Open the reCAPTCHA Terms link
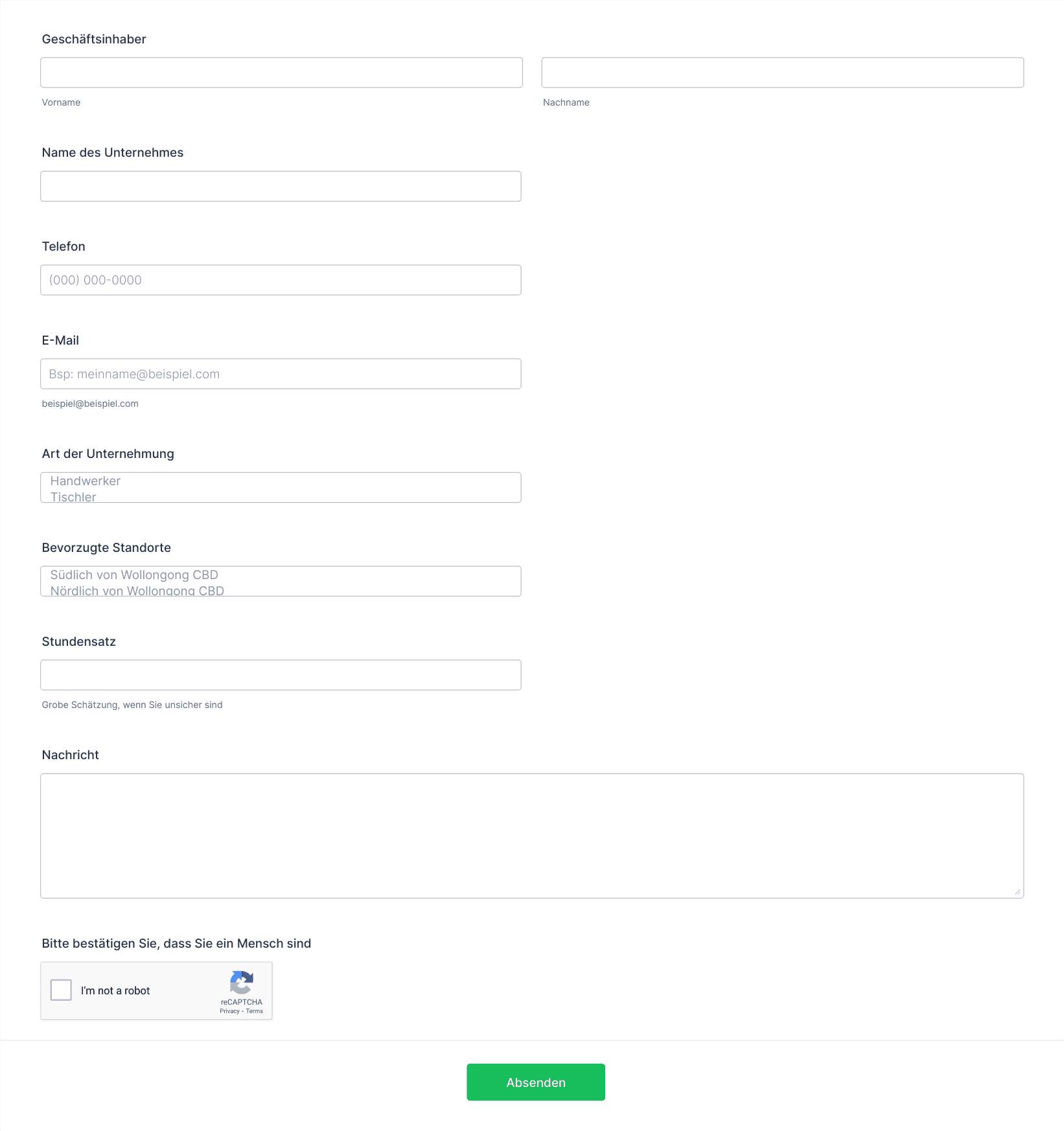Viewport: 1064px width, 1131px height. 255,1011
